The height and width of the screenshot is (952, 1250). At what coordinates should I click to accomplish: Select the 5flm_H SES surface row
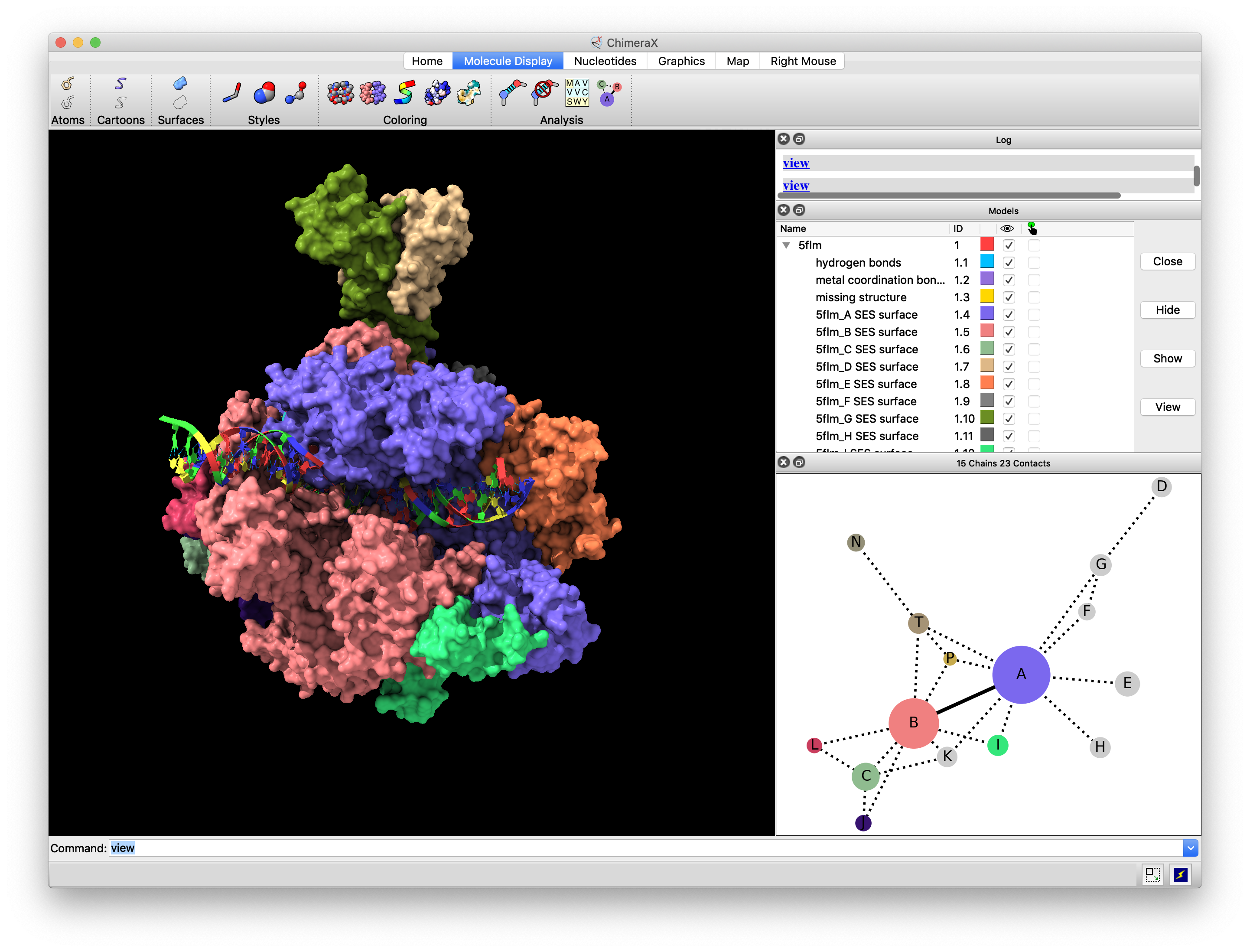coord(955,436)
